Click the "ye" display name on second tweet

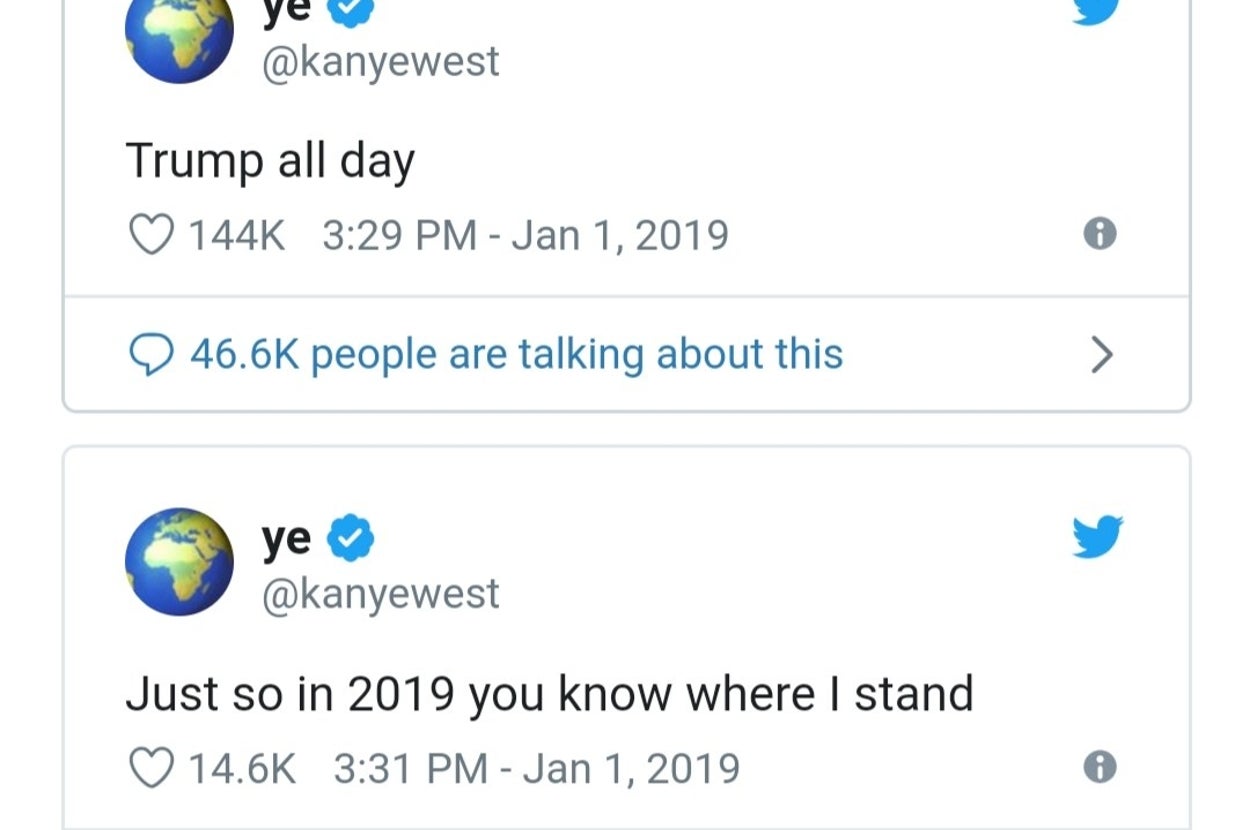click(x=286, y=540)
